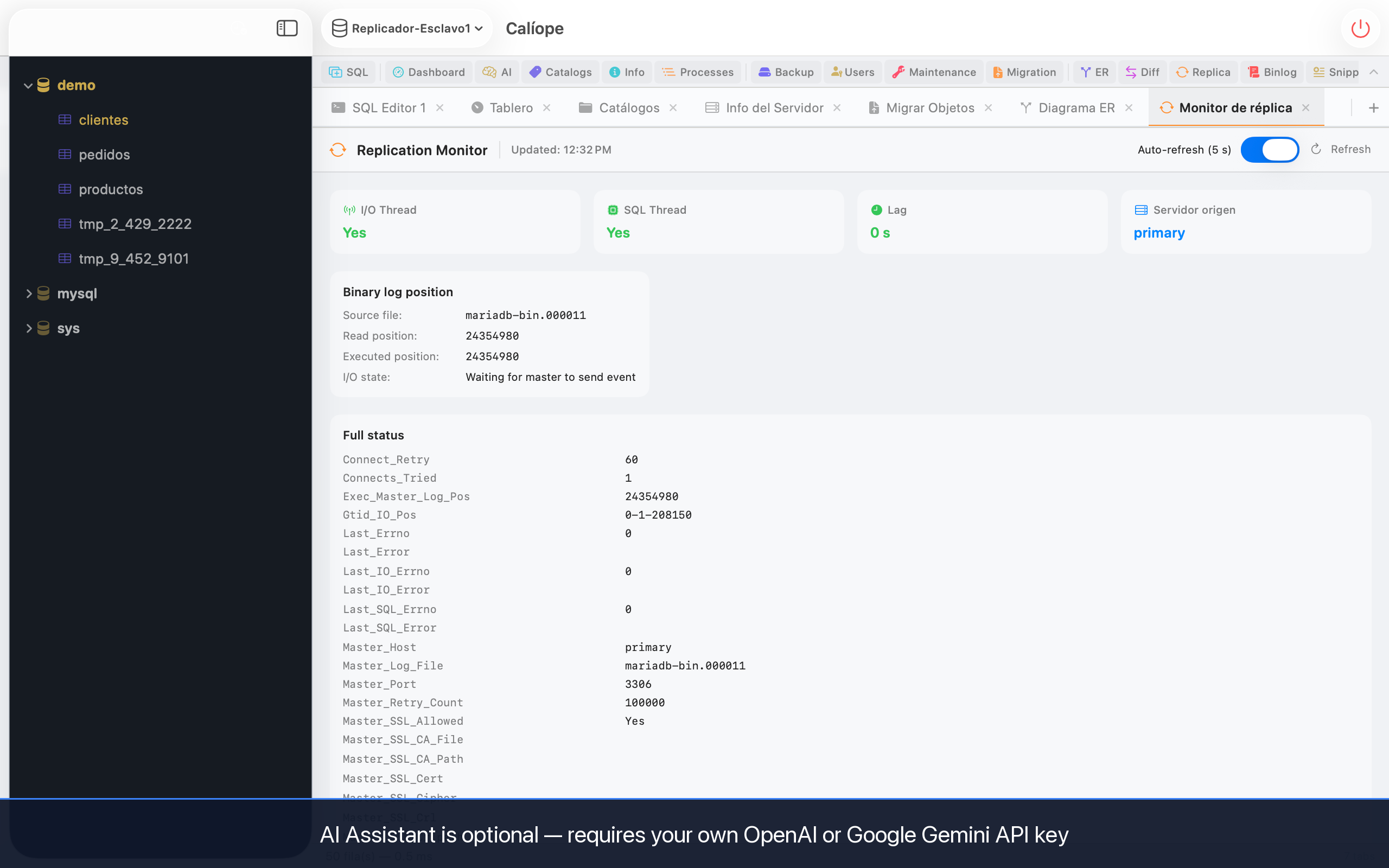Click the Read position value 24354980
1389x868 pixels.
pyautogui.click(x=492, y=336)
